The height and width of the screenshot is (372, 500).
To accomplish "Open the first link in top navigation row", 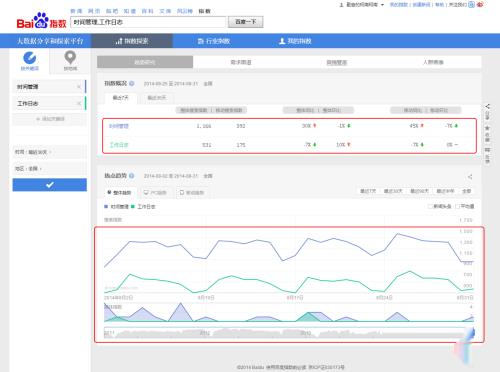I will click(x=76, y=11).
